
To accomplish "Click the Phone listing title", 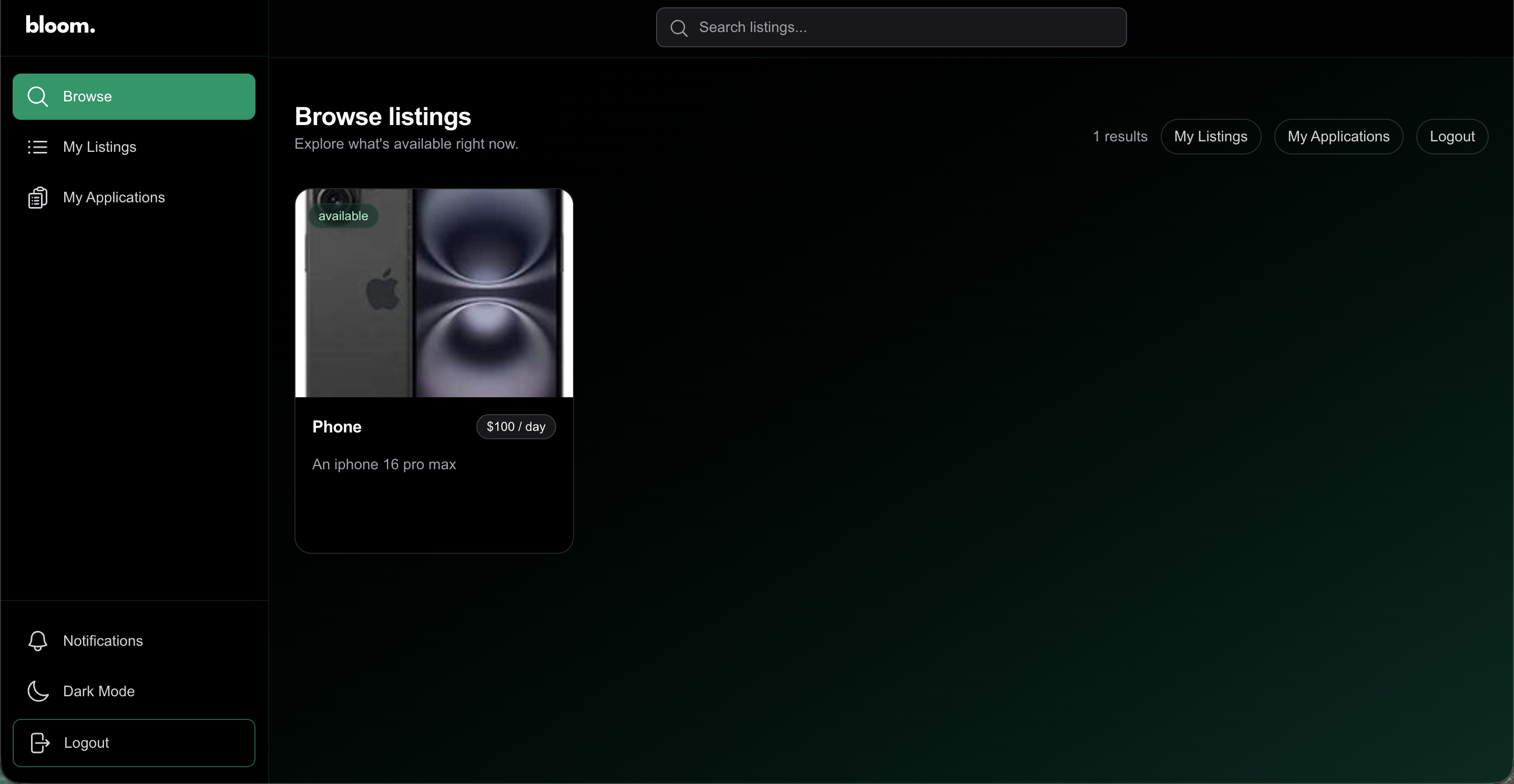I will pos(337,427).
